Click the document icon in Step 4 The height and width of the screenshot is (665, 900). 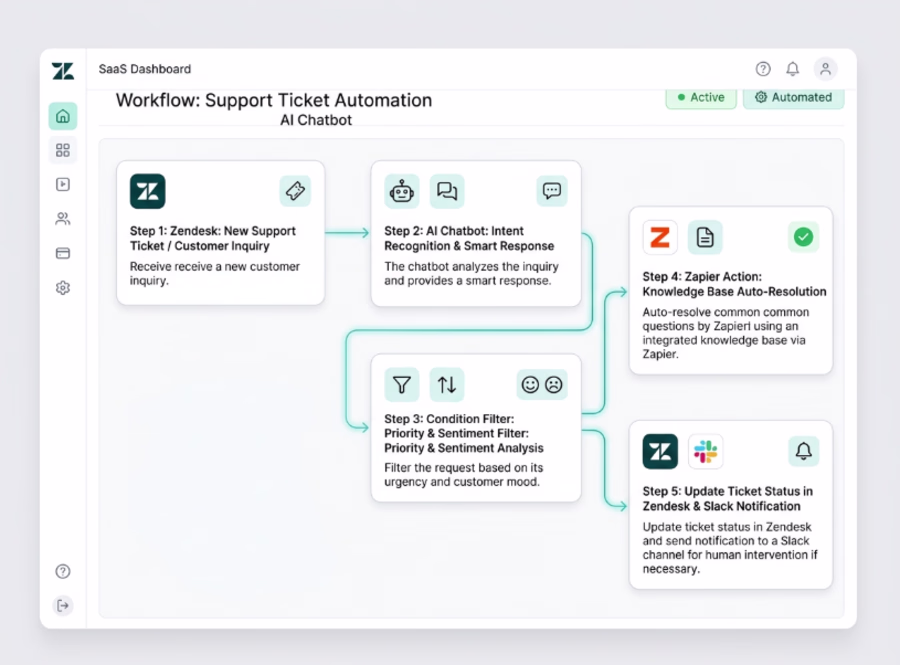705,237
